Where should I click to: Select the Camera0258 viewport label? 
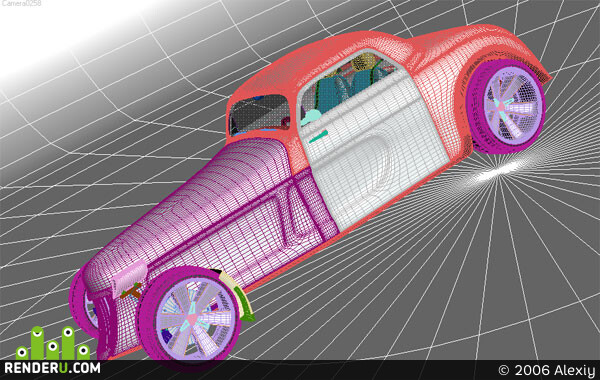(21, 3)
